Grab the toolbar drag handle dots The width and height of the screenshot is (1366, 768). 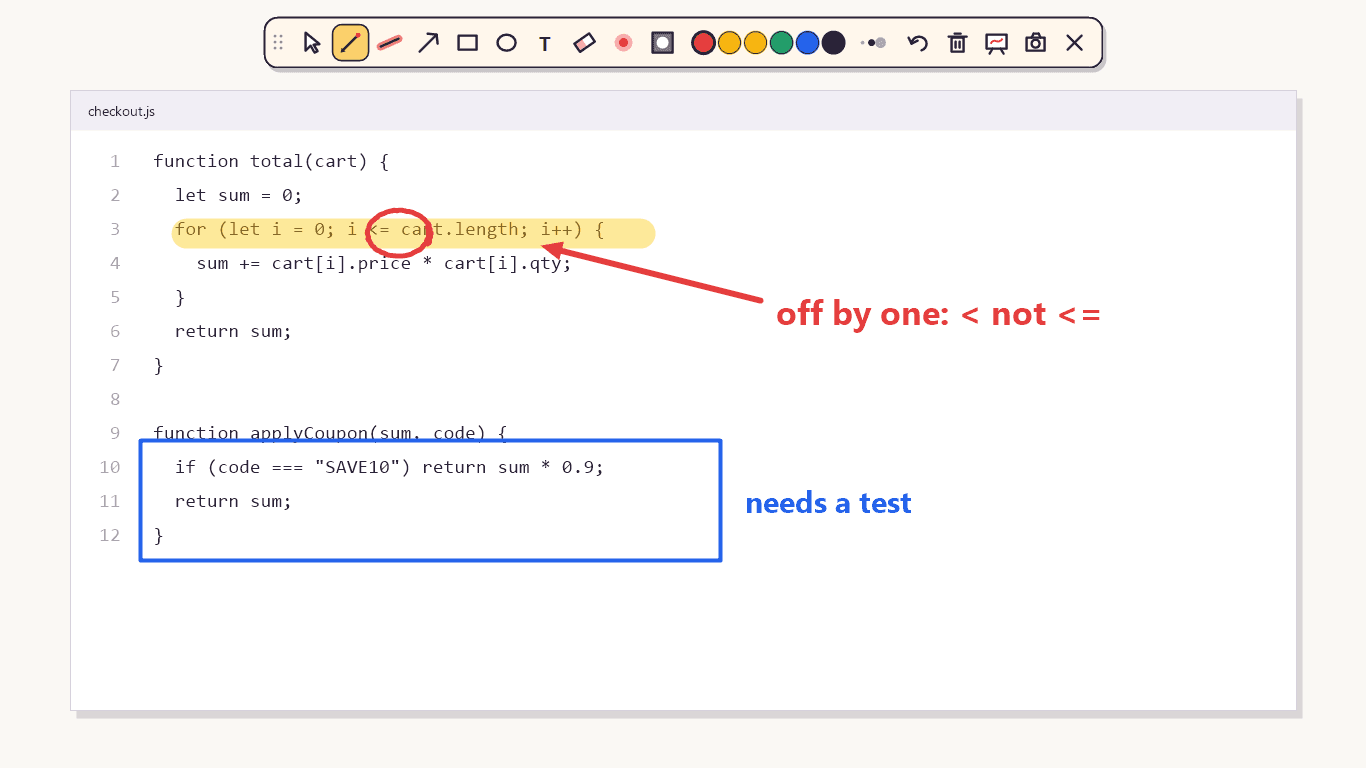coord(278,43)
